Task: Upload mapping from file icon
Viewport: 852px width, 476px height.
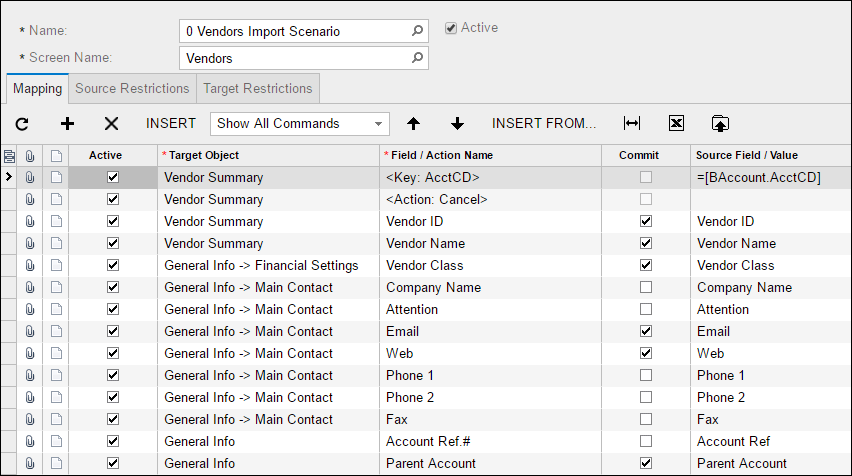Action: coord(721,123)
